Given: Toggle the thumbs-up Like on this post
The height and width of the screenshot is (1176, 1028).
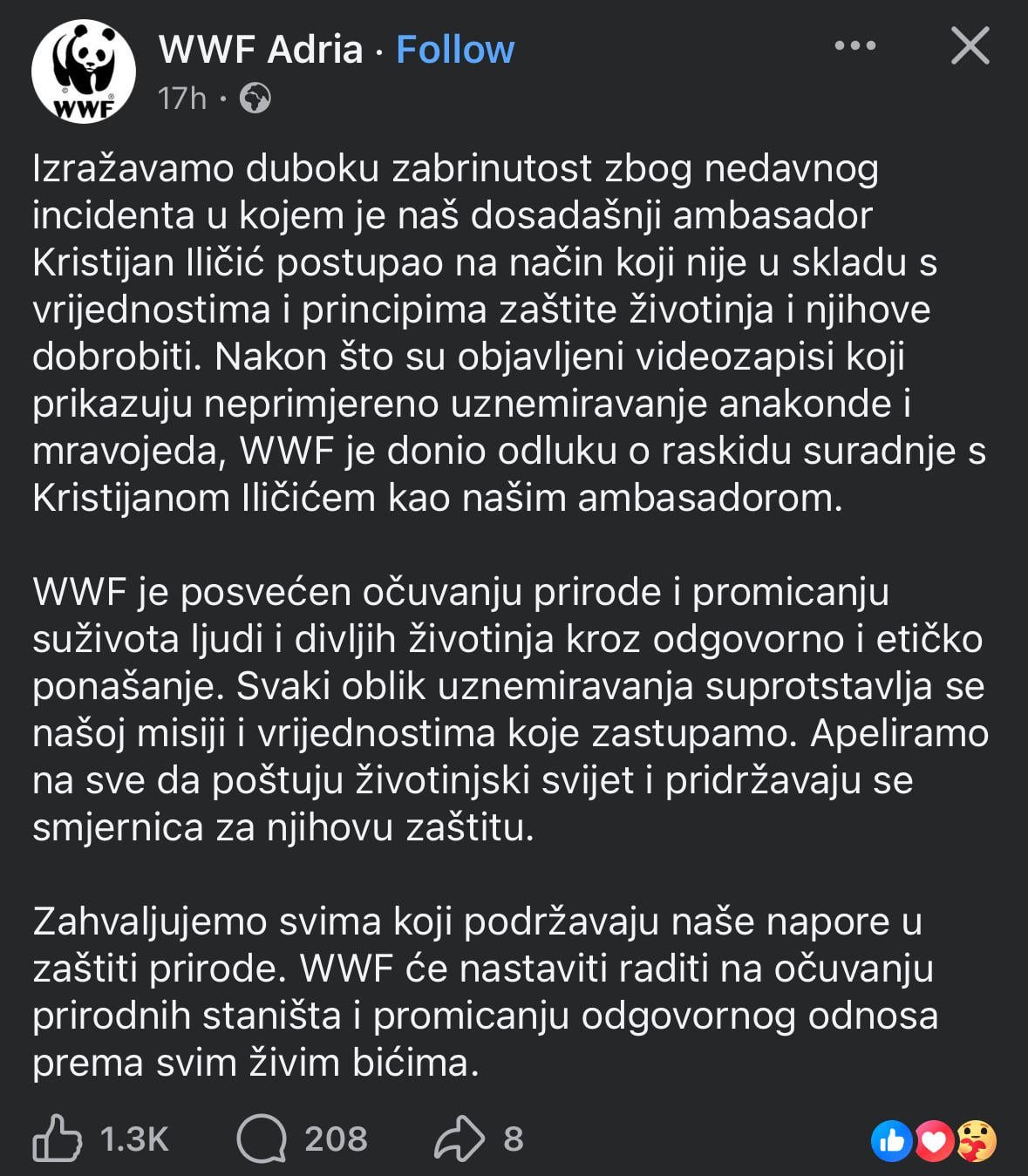Looking at the screenshot, I should click(57, 1139).
